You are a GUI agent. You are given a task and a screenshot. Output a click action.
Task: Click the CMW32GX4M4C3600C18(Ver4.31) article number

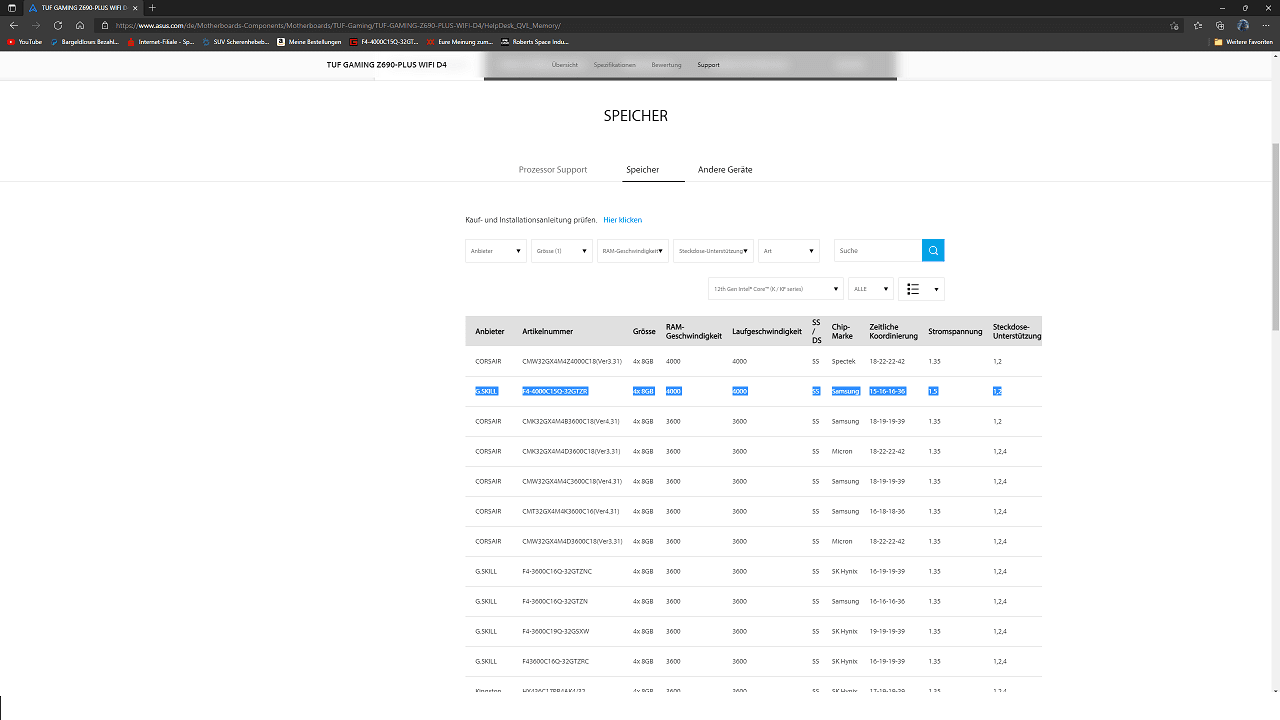click(x=572, y=481)
